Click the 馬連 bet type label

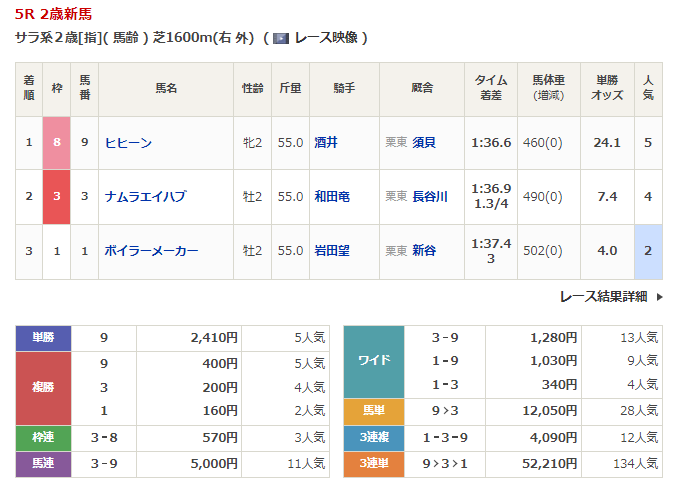coord(43,463)
